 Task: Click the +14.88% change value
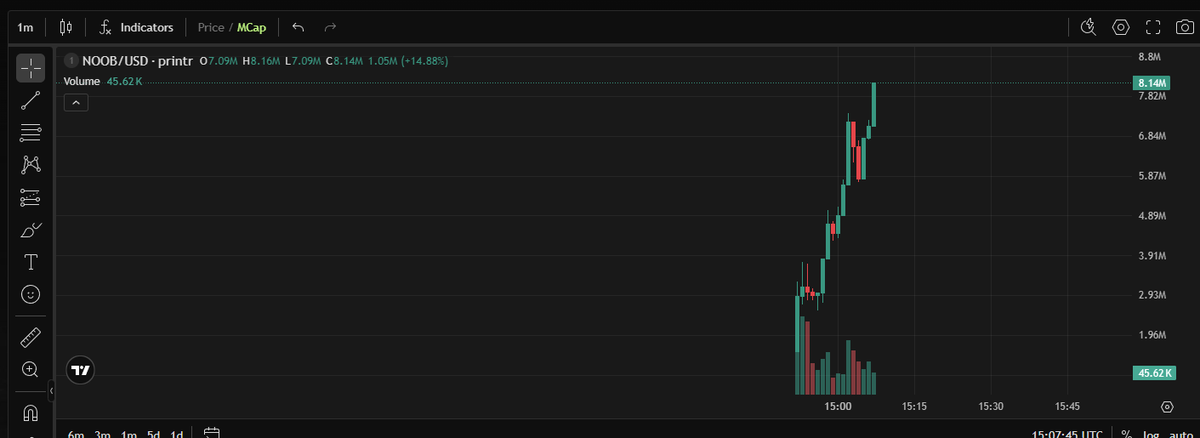pyautogui.click(x=425, y=61)
